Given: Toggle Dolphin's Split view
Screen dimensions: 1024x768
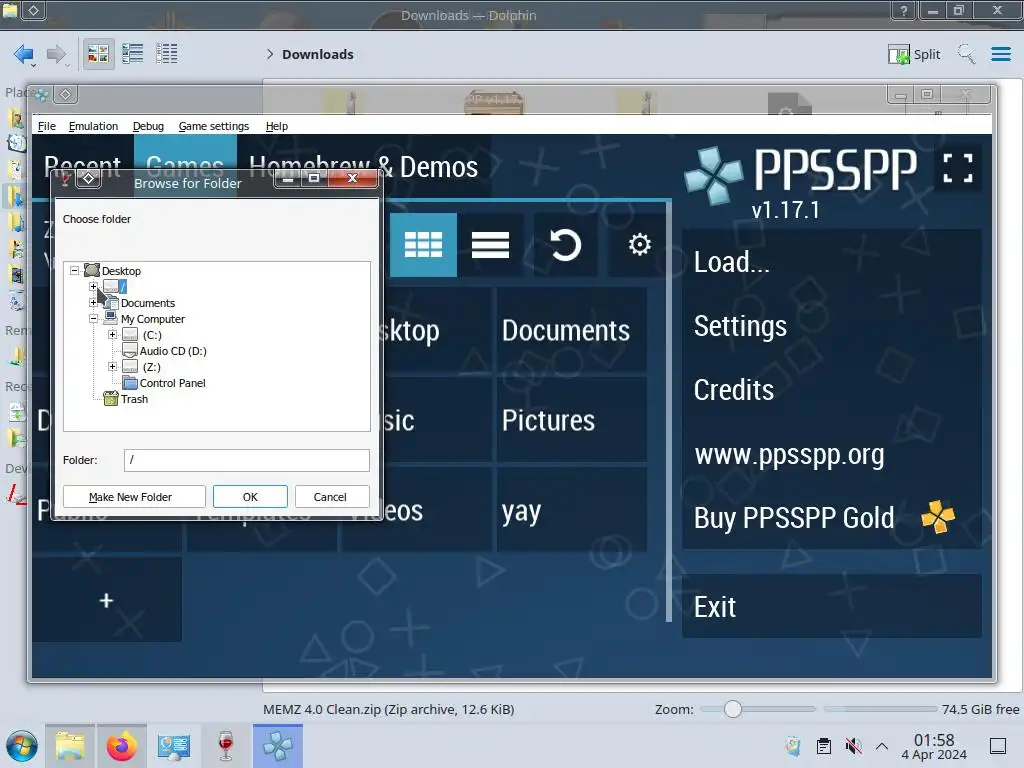Looking at the screenshot, I should 914,54.
